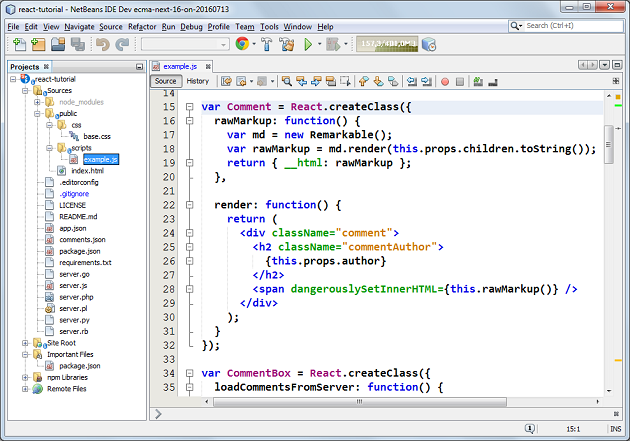The width and height of the screenshot is (630, 441).
Task: Open the Chrome browser selector icon
Action: pos(242,44)
